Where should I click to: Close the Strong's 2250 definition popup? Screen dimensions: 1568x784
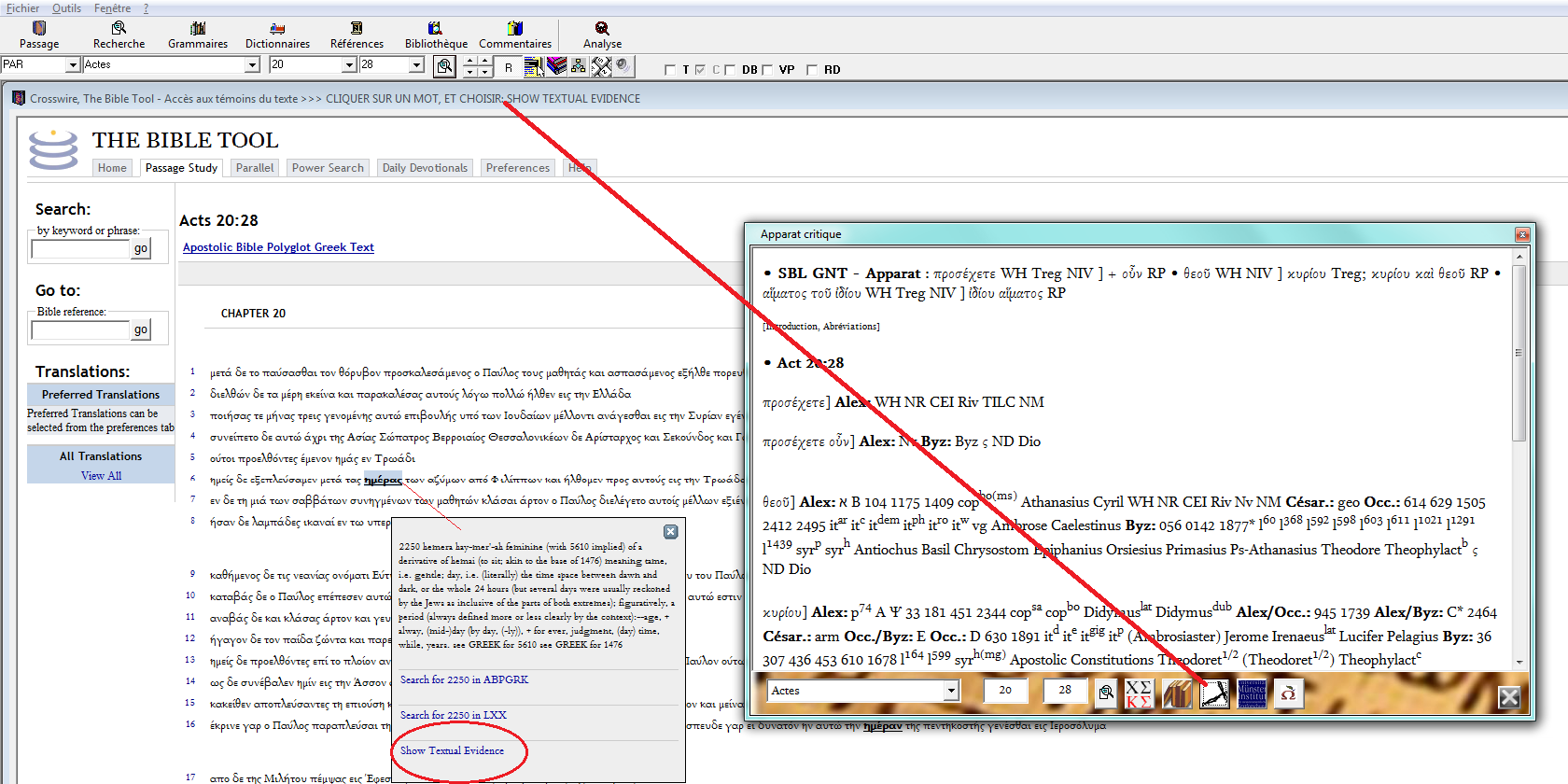pos(670,531)
